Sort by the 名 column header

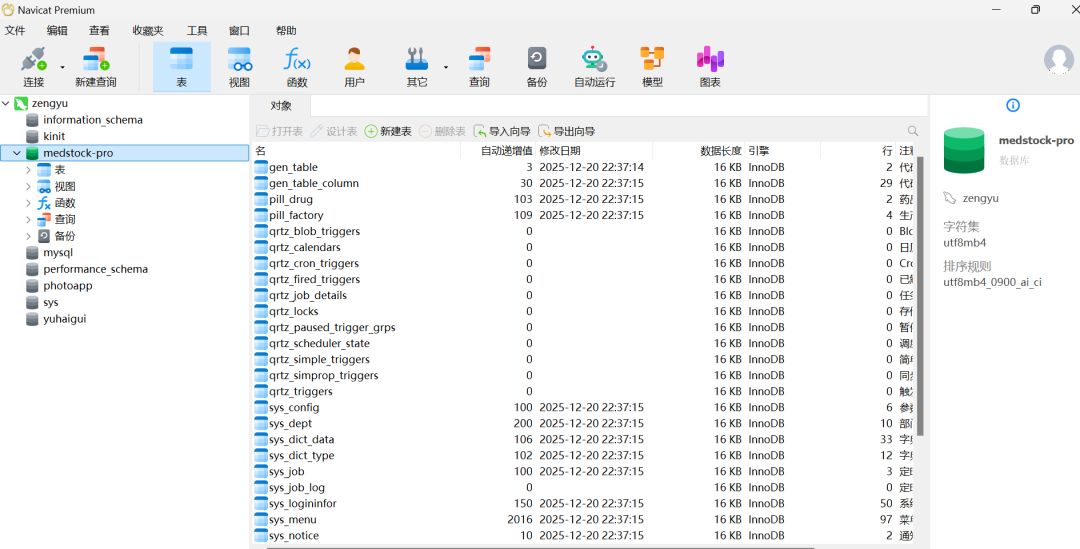pyautogui.click(x=357, y=151)
